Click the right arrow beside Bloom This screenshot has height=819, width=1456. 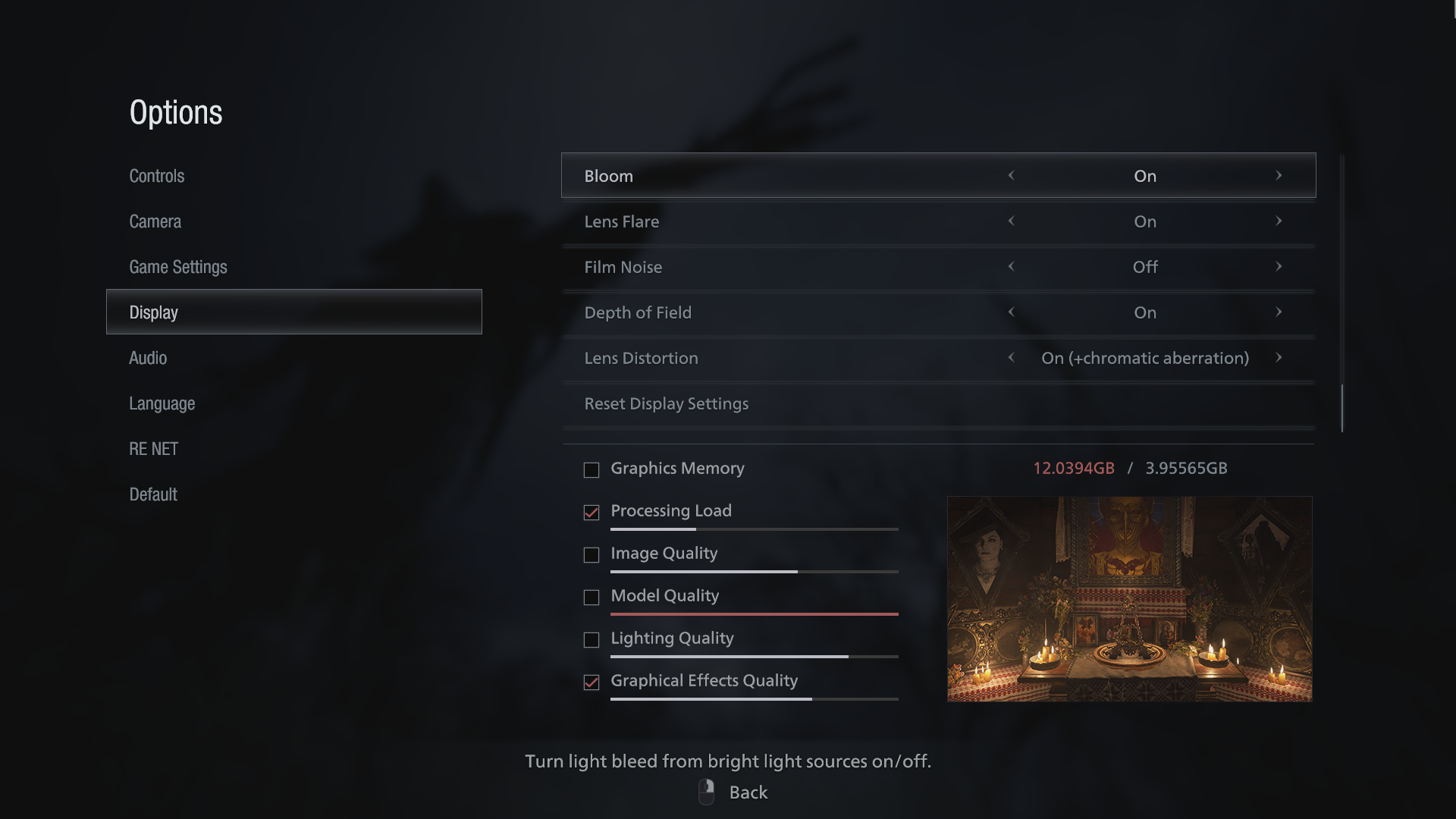tap(1279, 175)
